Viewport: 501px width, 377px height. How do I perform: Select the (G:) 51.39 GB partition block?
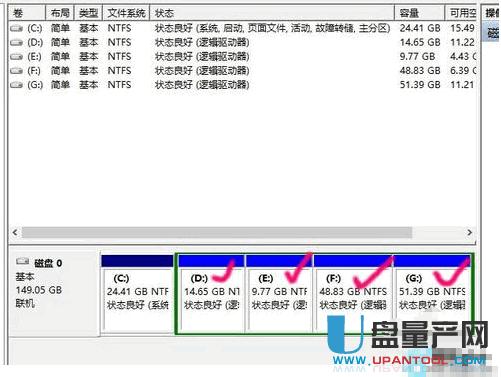pos(432,293)
